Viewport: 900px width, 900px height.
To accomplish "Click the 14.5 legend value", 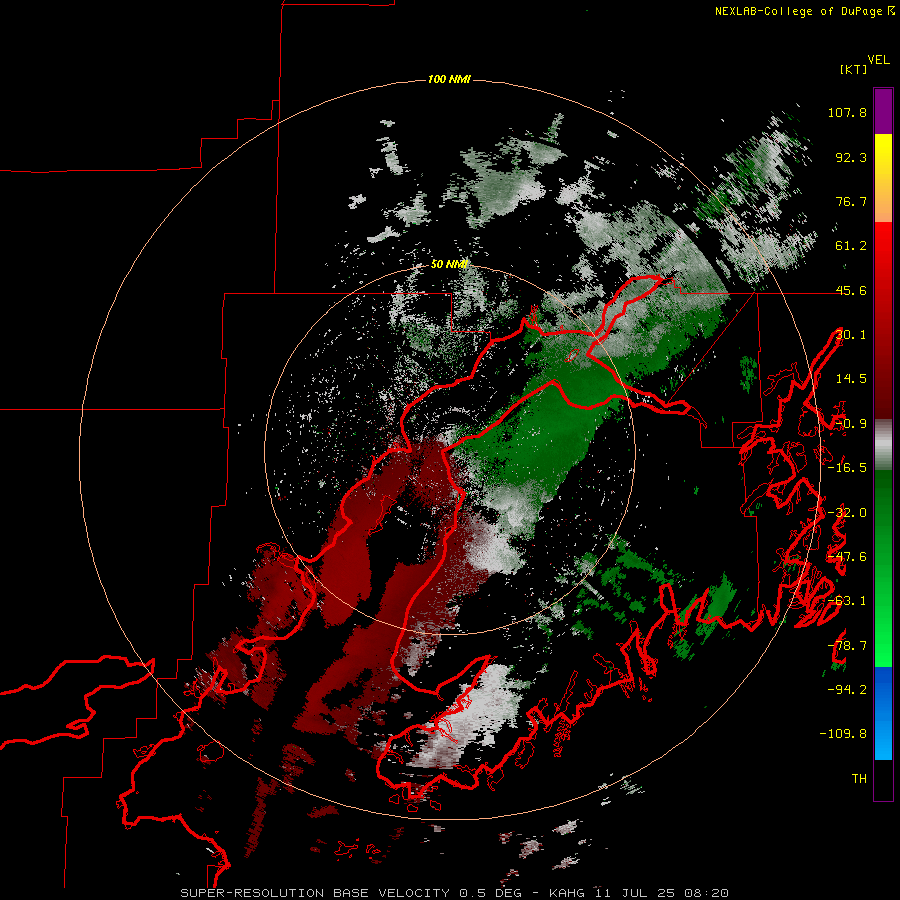I will [x=851, y=379].
